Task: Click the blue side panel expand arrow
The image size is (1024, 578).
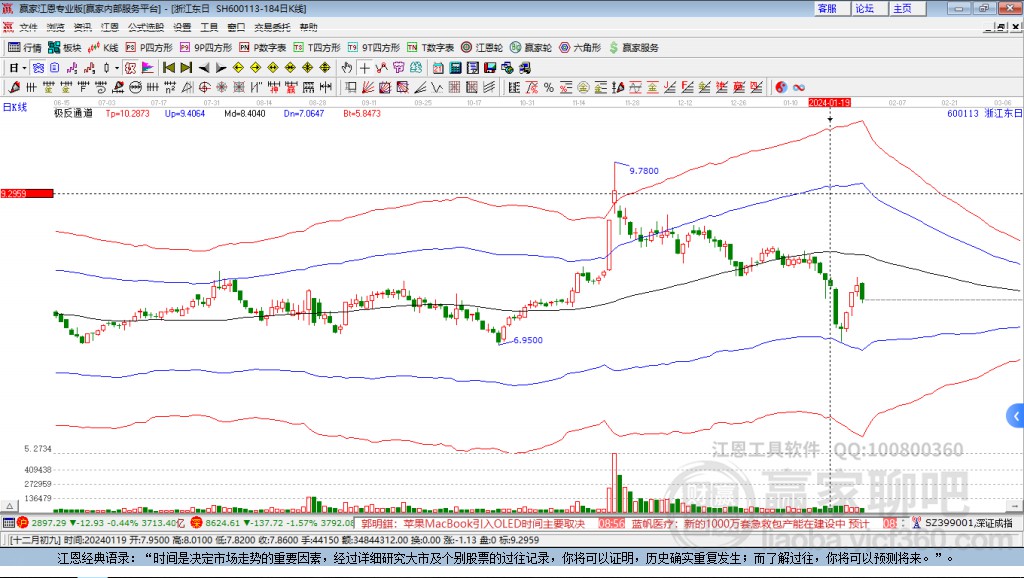Action: click(1016, 415)
